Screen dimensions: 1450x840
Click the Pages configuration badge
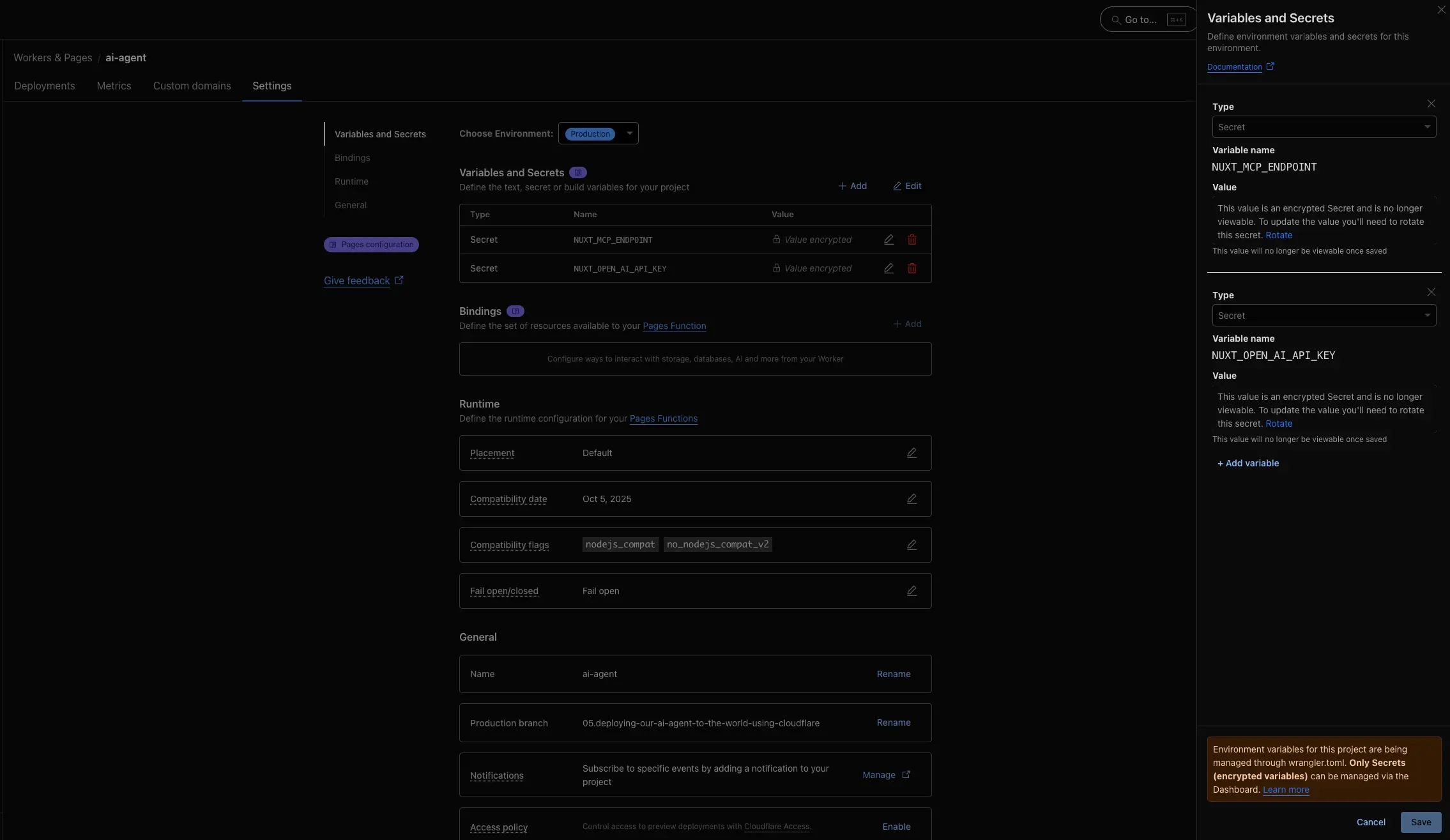tap(370, 244)
